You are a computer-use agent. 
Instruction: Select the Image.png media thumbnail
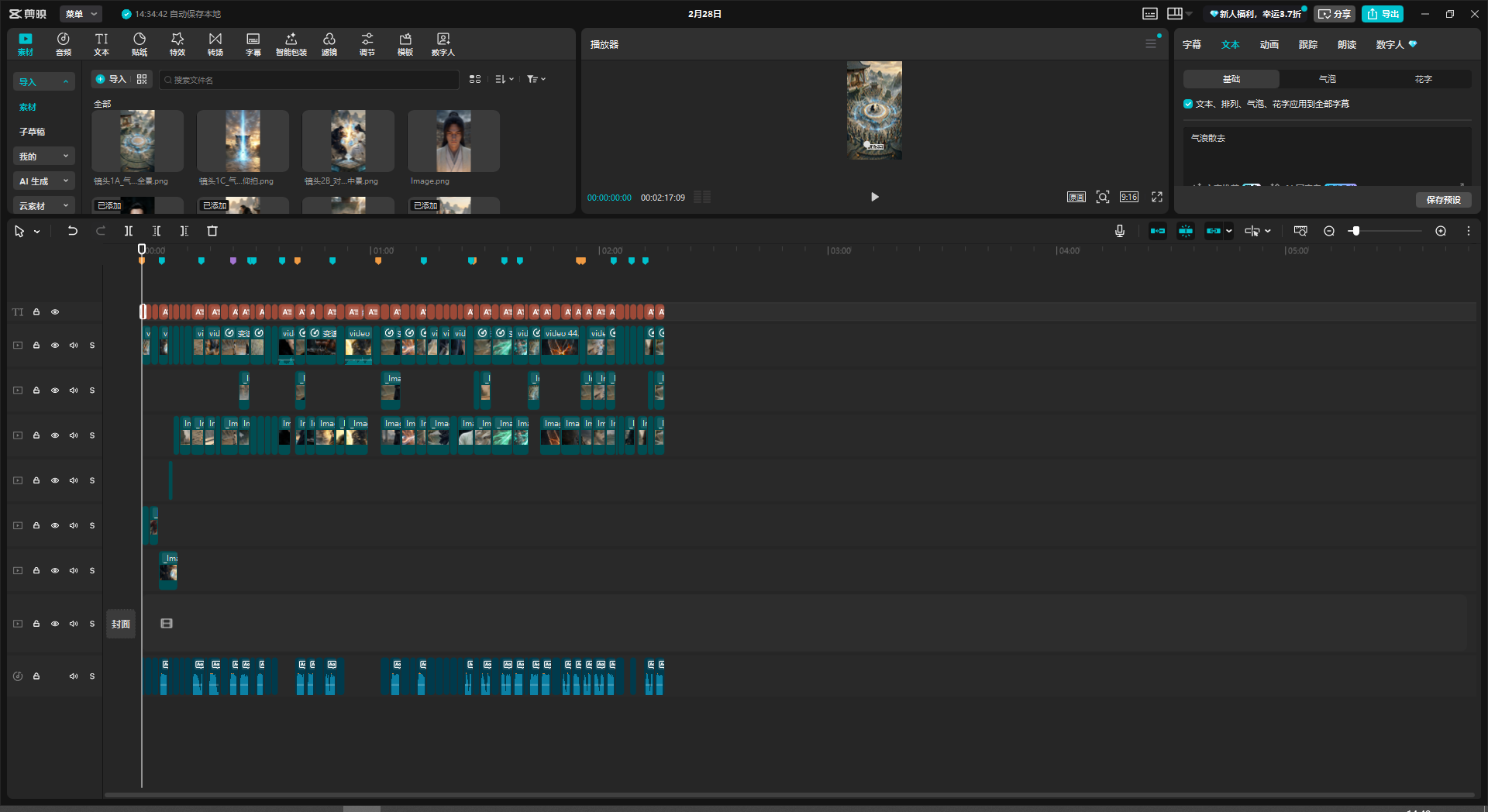[453, 141]
